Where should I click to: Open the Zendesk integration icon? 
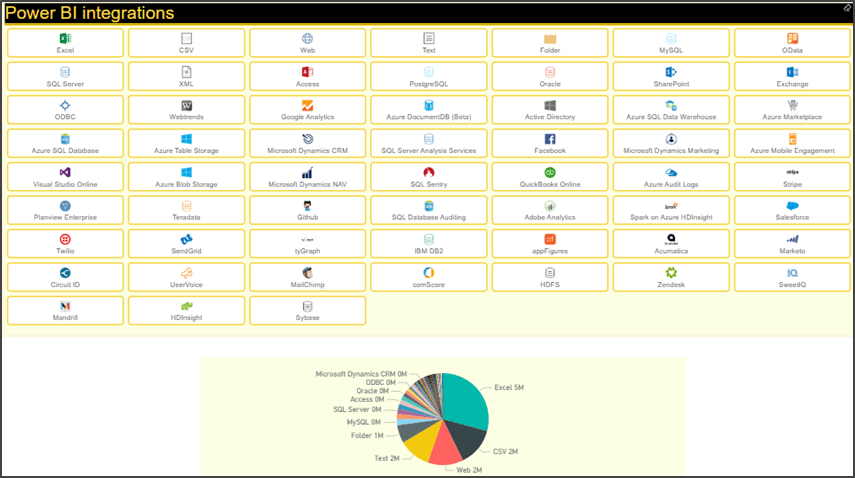[x=671, y=272]
